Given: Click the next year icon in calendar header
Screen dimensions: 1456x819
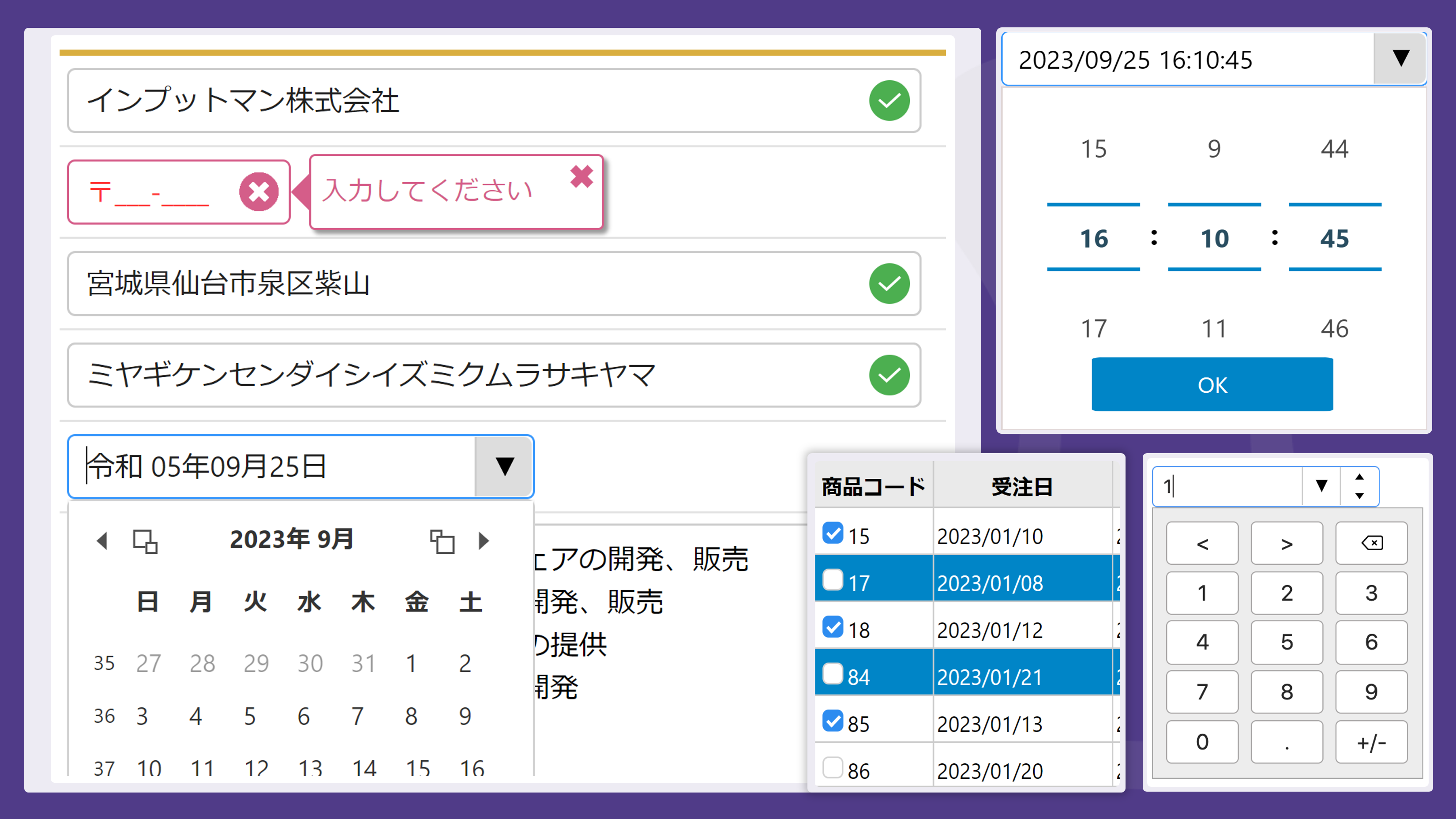Looking at the screenshot, I should click(x=442, y=541).
